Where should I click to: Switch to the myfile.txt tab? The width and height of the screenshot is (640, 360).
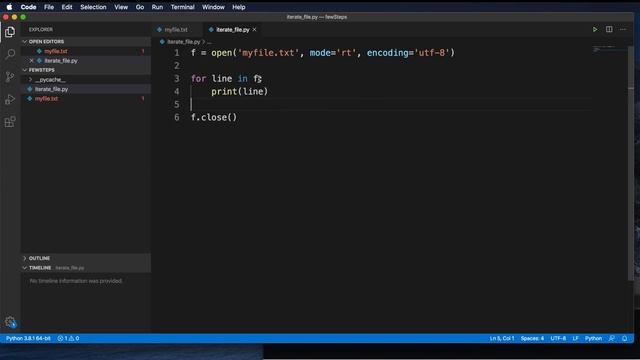click(x=176, y=29)
